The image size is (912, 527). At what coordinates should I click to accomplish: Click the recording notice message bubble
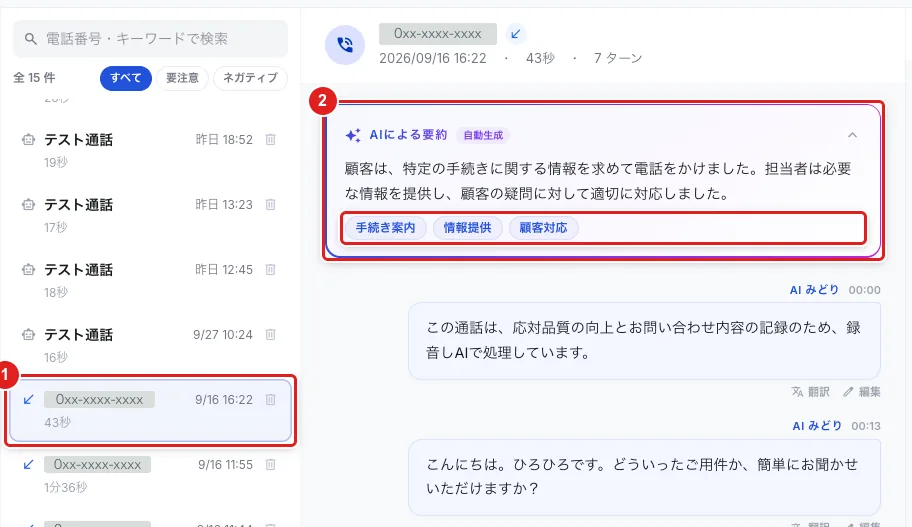coord(644,340)
